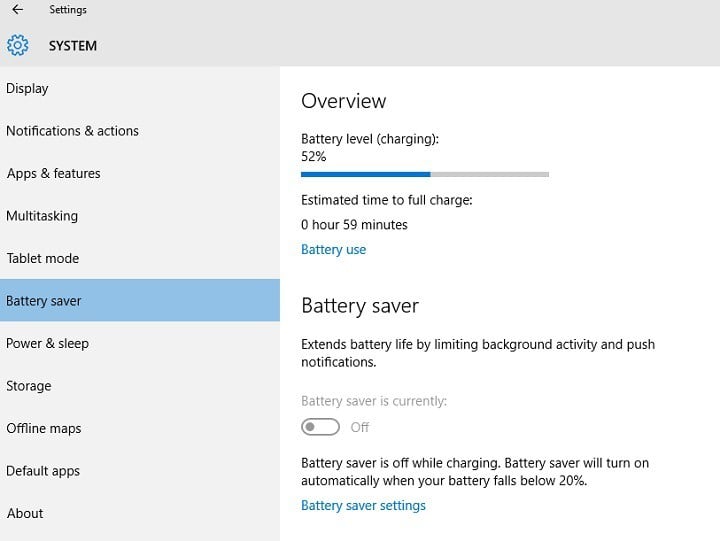Select Notifications & actions in sidebar
This screenshot has height=541, width=720.
(x=140, y=131)
